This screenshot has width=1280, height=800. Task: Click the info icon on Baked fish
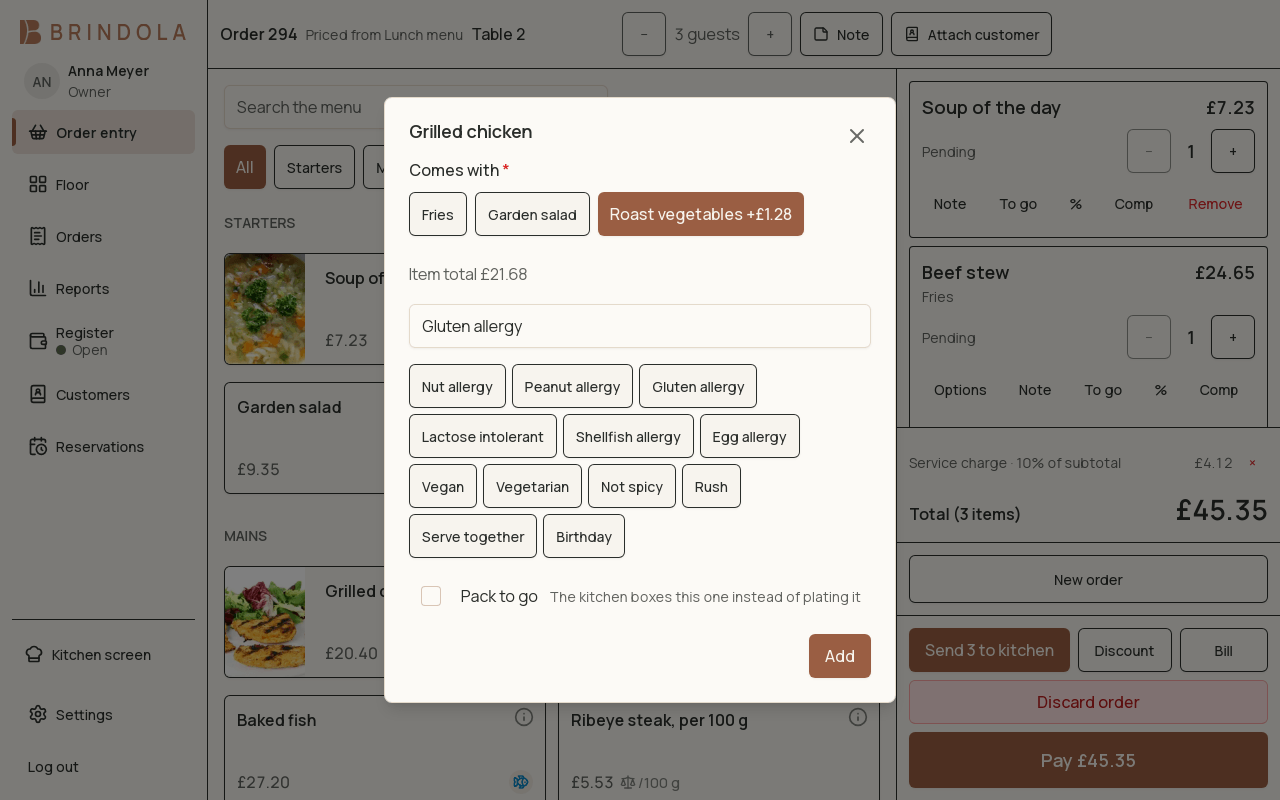click(524, 717)
